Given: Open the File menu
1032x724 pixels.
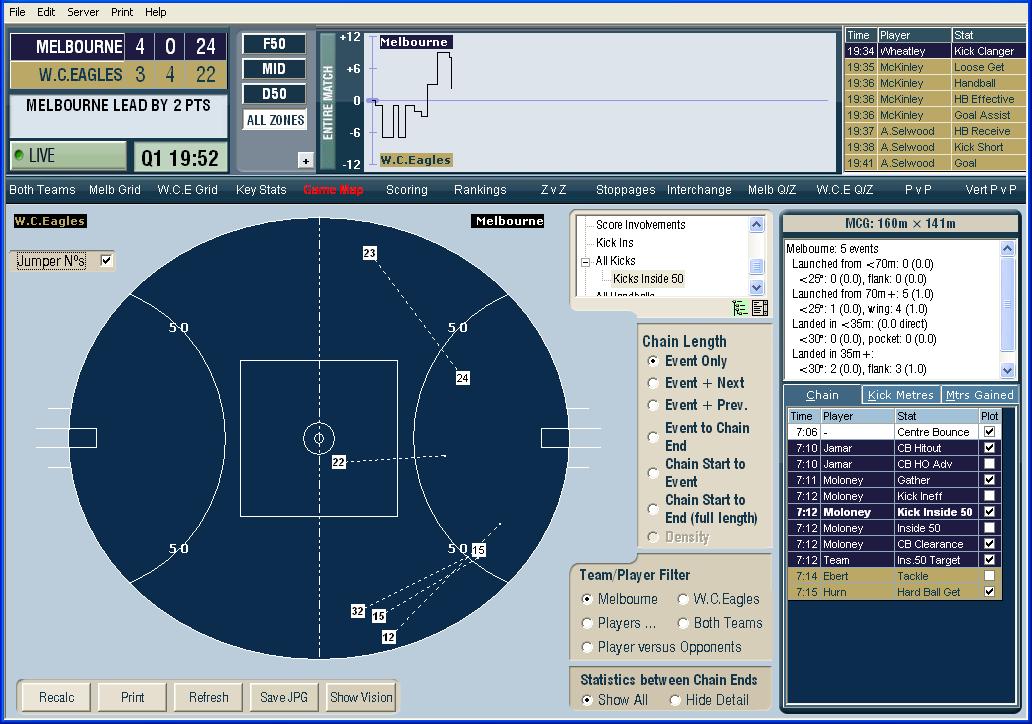Looking at the screenshot, I should point(17,12).
